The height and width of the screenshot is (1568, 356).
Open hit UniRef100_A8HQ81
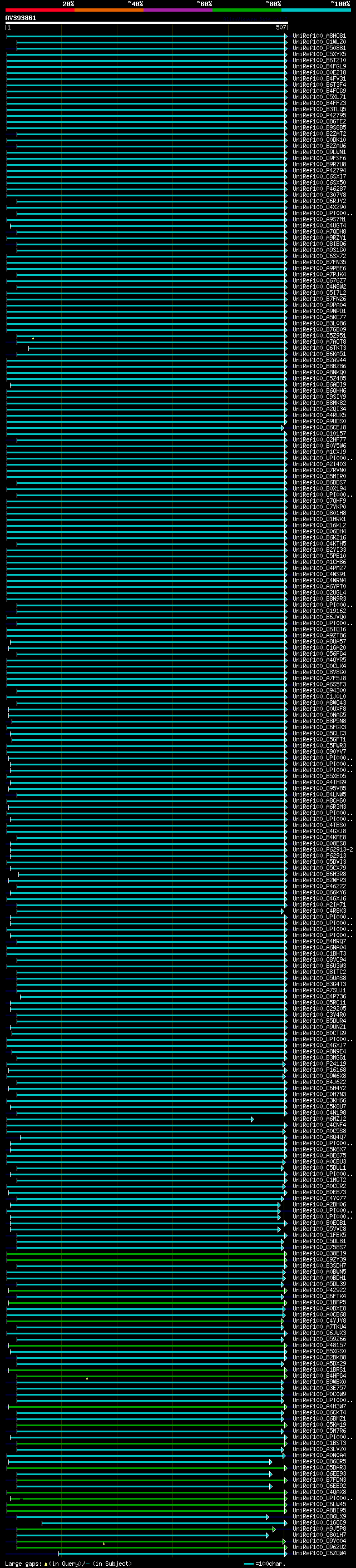pos(319,36)
